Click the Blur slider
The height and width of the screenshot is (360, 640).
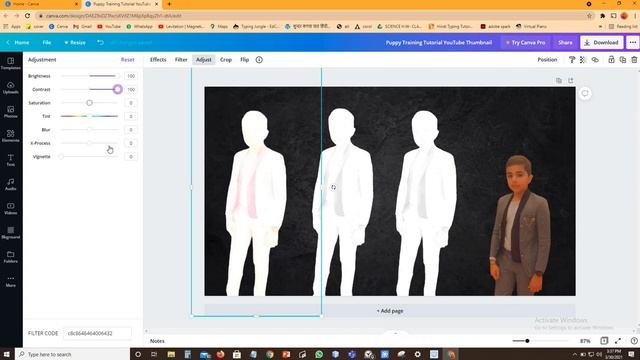click(89, 130)
